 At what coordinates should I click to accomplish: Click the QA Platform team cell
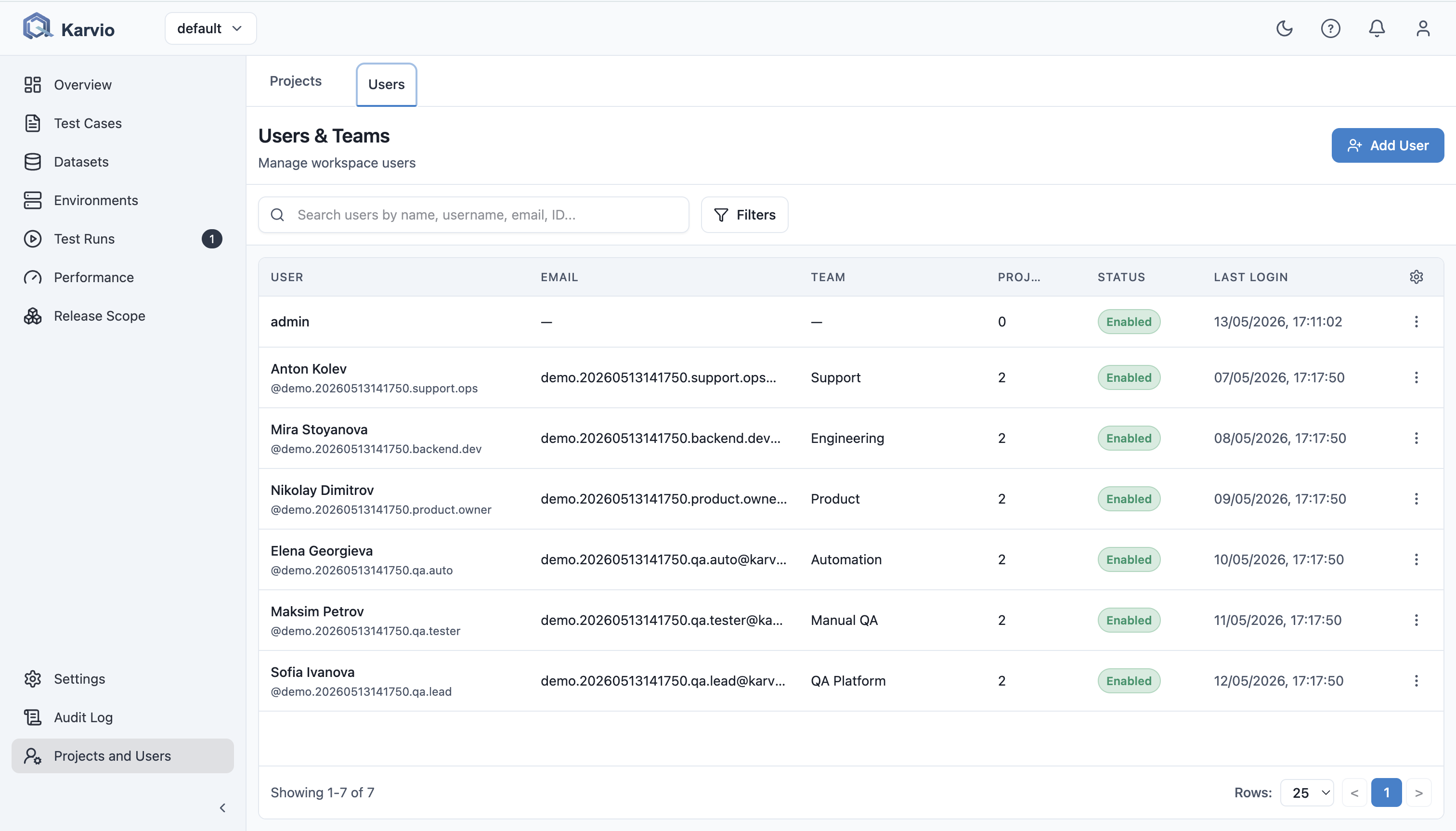point(848,681)
